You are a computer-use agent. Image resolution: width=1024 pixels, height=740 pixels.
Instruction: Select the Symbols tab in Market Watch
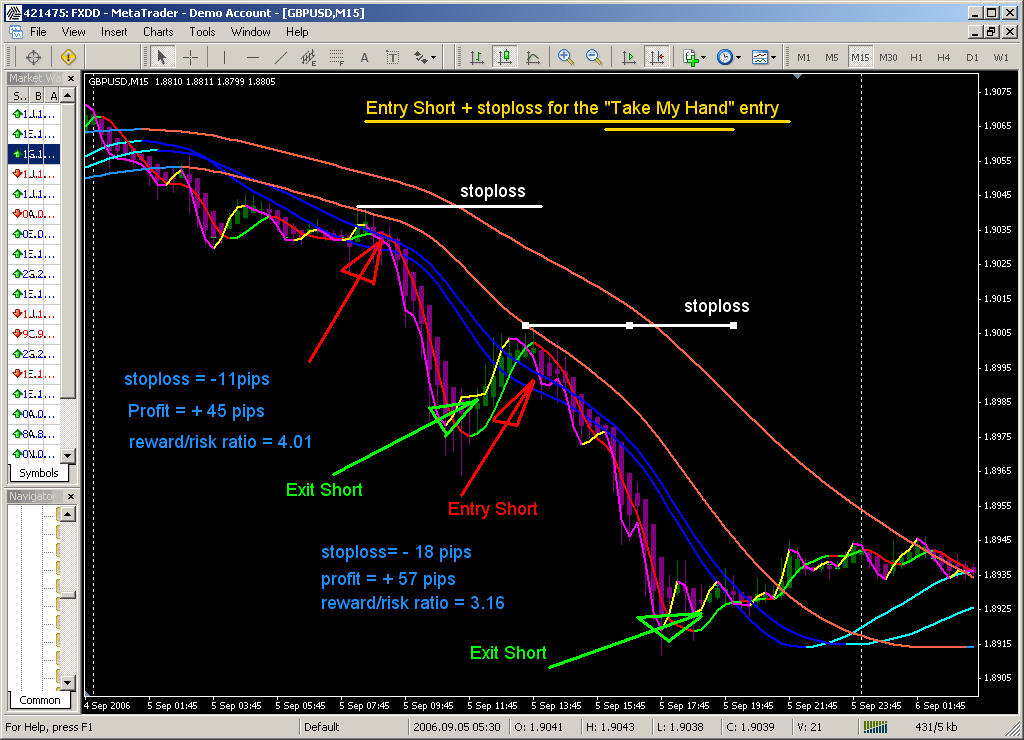pyautogui.click(x=39, y=473)
